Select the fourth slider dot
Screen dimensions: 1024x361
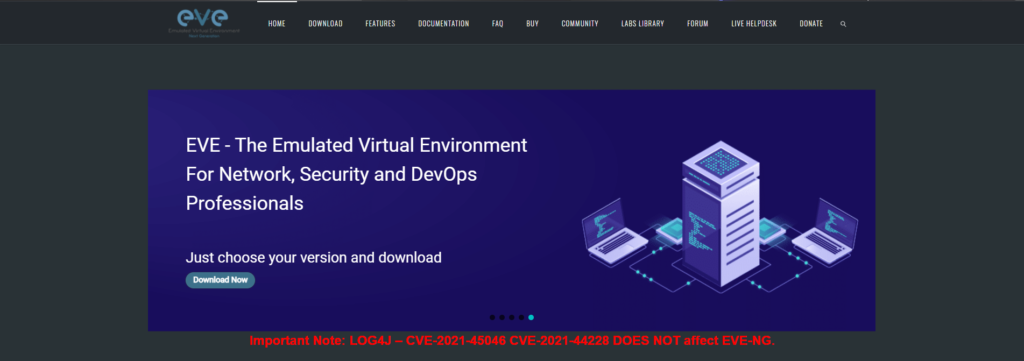(521, 317)
